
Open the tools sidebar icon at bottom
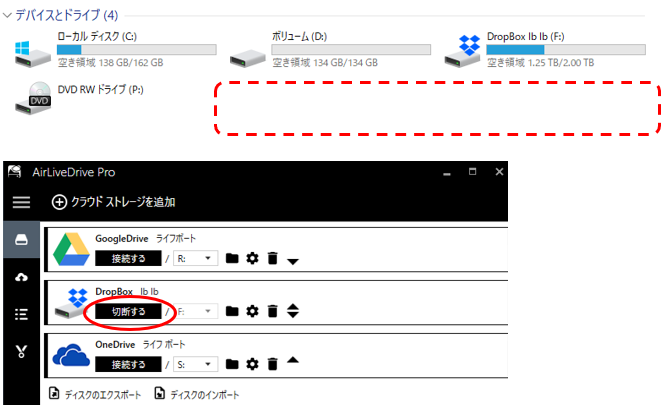point(21,351)
